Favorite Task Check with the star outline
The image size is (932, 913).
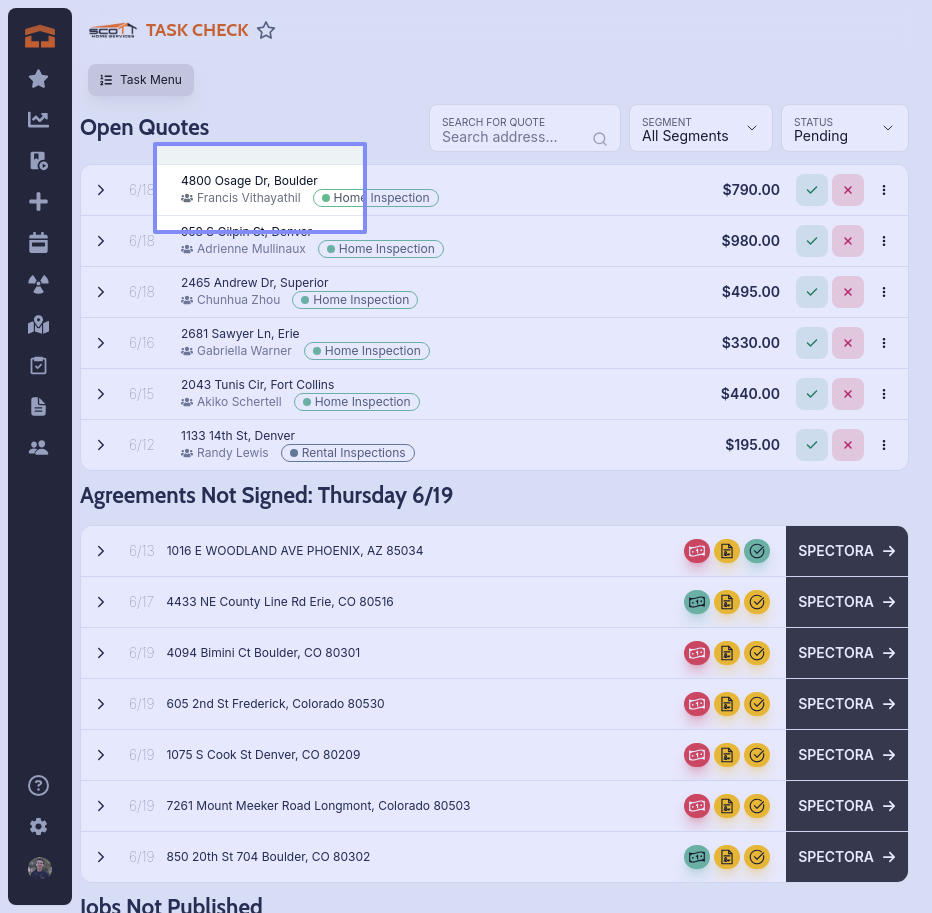pyautogui.click(x=266, y=31)
